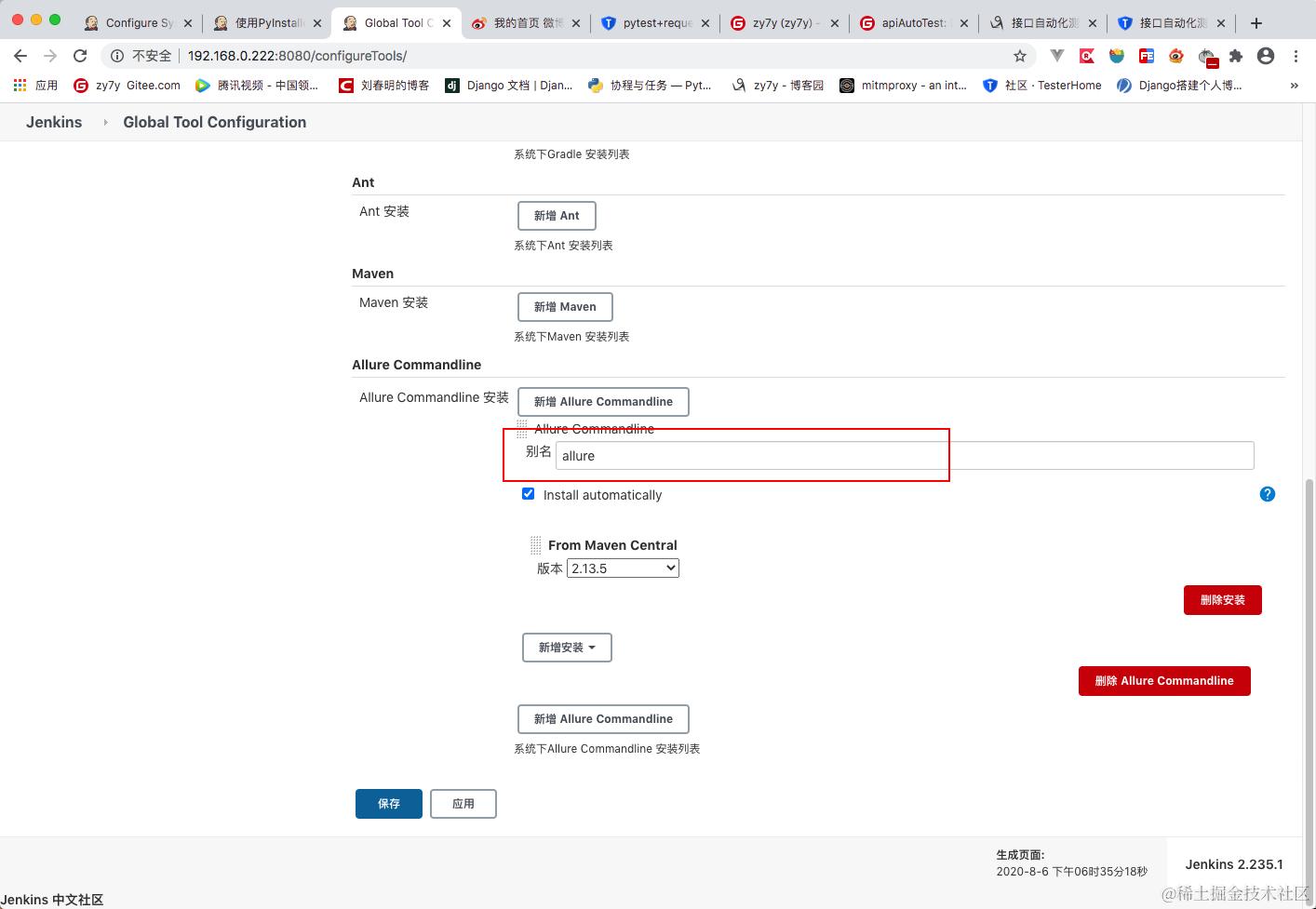Open Global Tool Configuration breadcrumb link
The image size is (1316, 909).
click(215, 122)
